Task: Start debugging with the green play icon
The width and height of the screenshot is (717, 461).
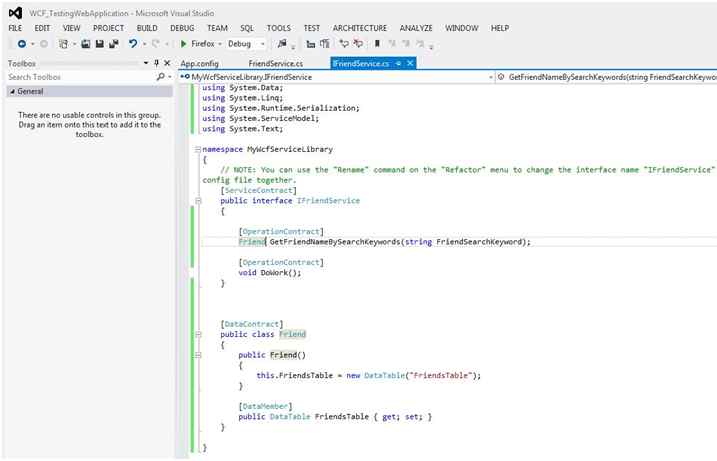Action: click(x=184, y=44)
